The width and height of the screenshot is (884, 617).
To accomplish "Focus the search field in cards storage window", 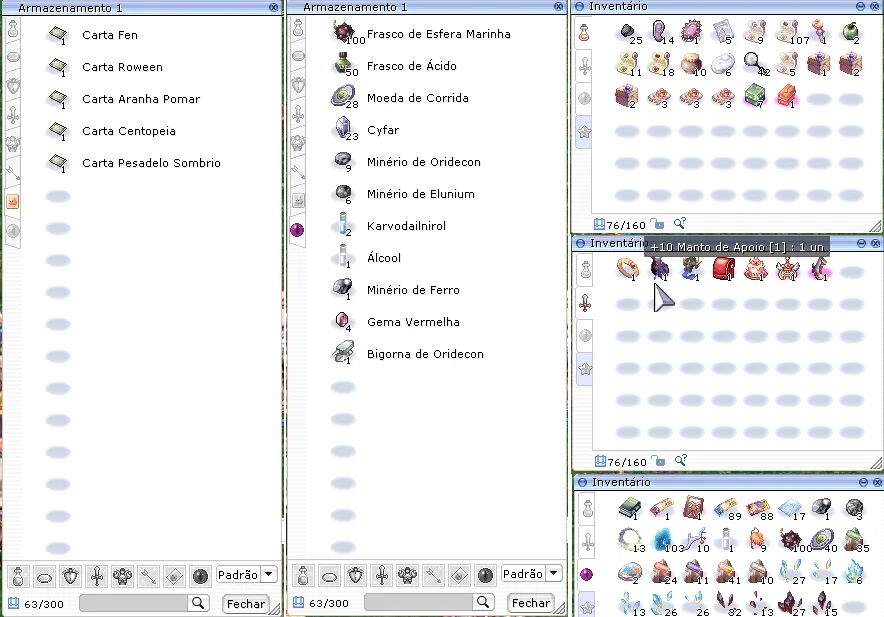I will point(134,603).
